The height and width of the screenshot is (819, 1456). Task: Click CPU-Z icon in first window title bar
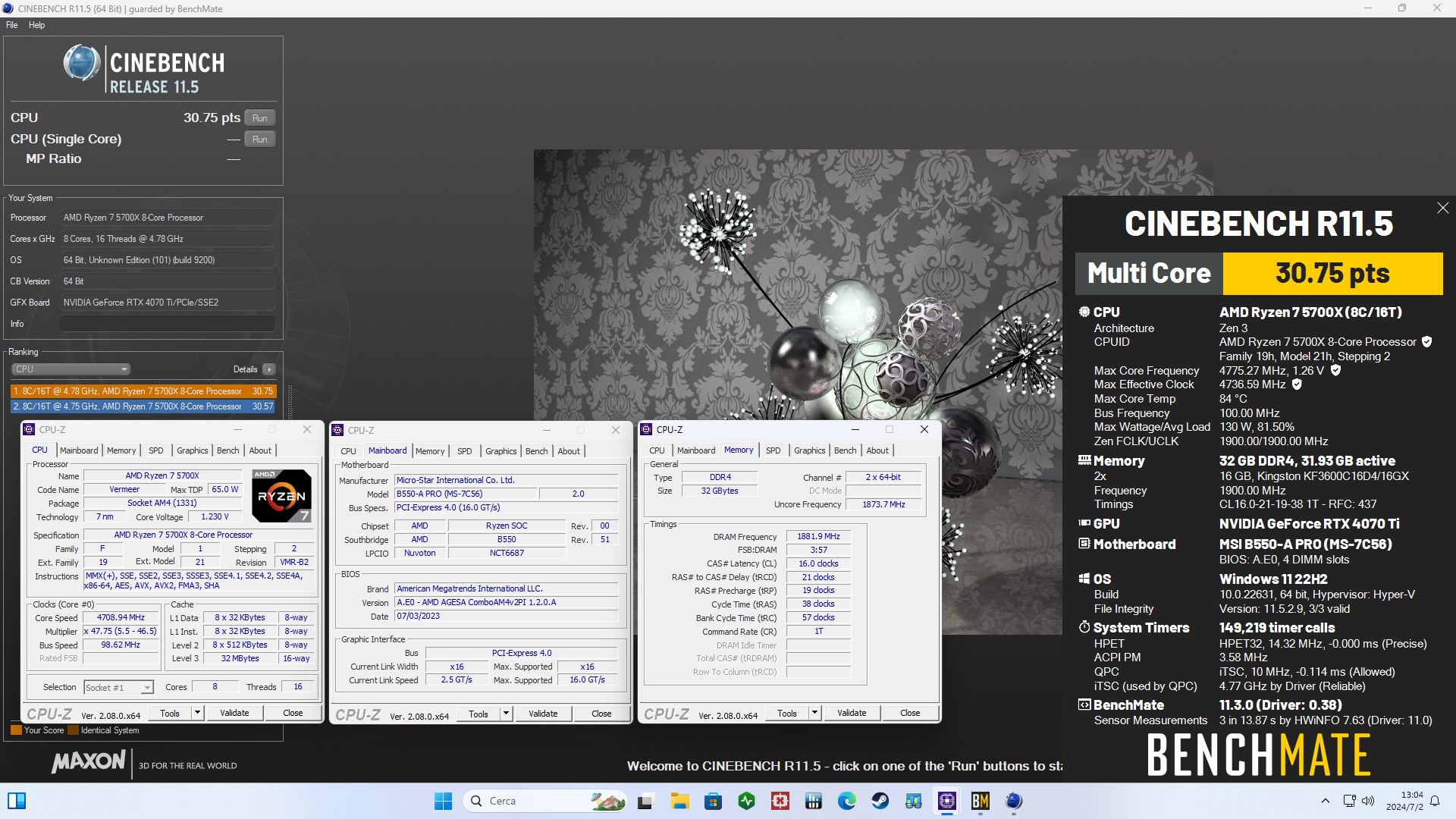click(x=30, y=429)
